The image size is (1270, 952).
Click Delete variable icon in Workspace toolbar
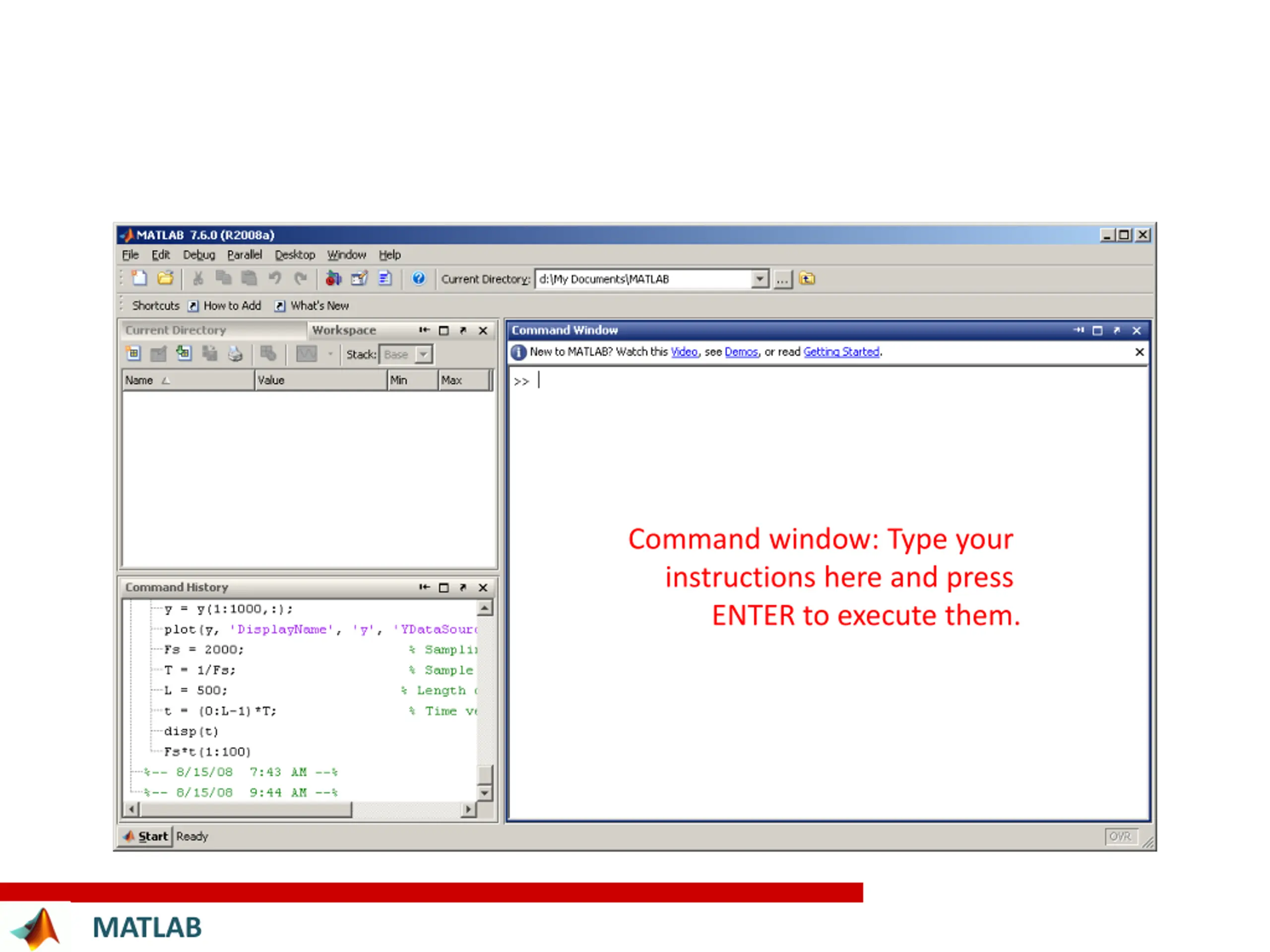[x=268, y=354]
